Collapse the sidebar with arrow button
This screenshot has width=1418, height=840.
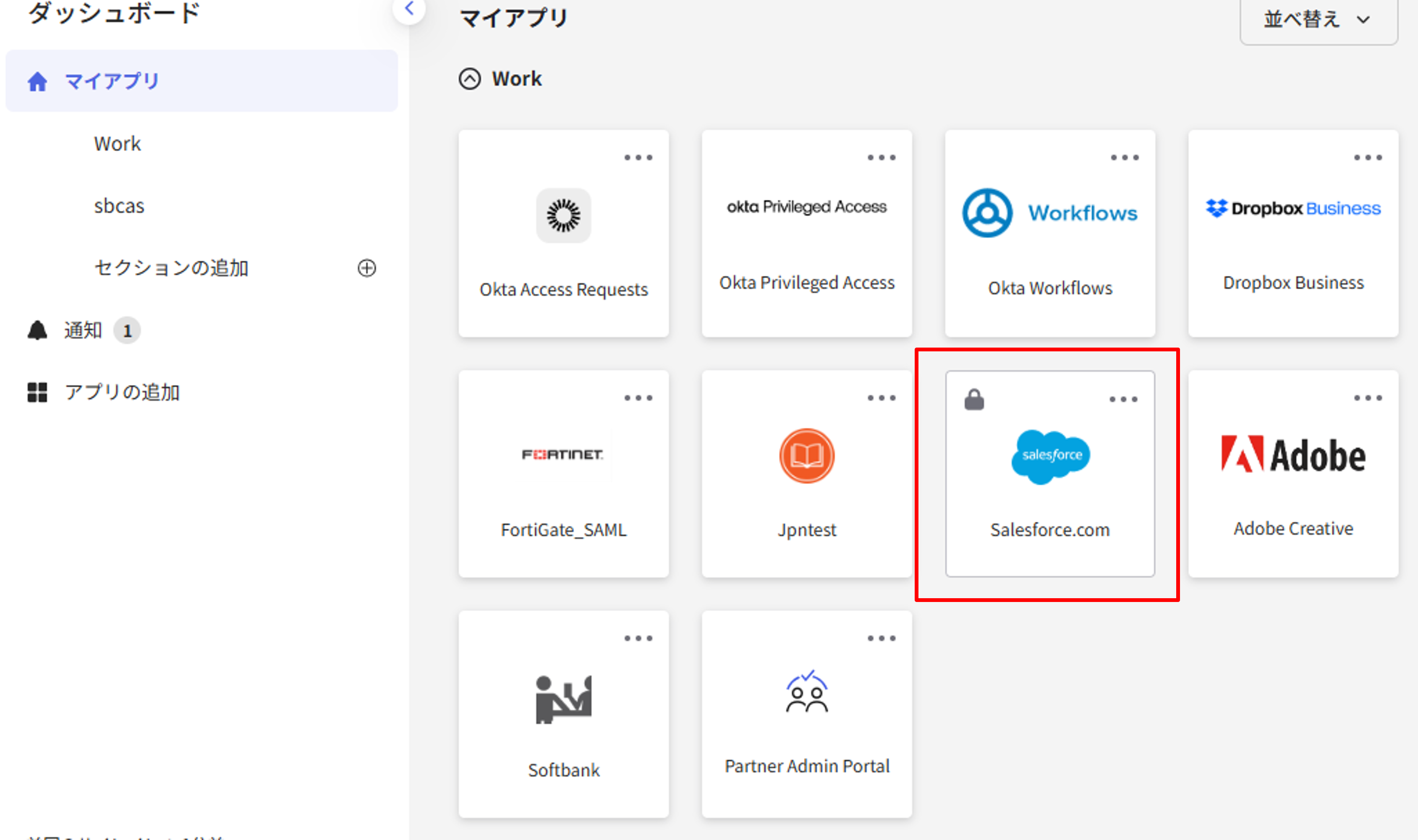[409, 8]
